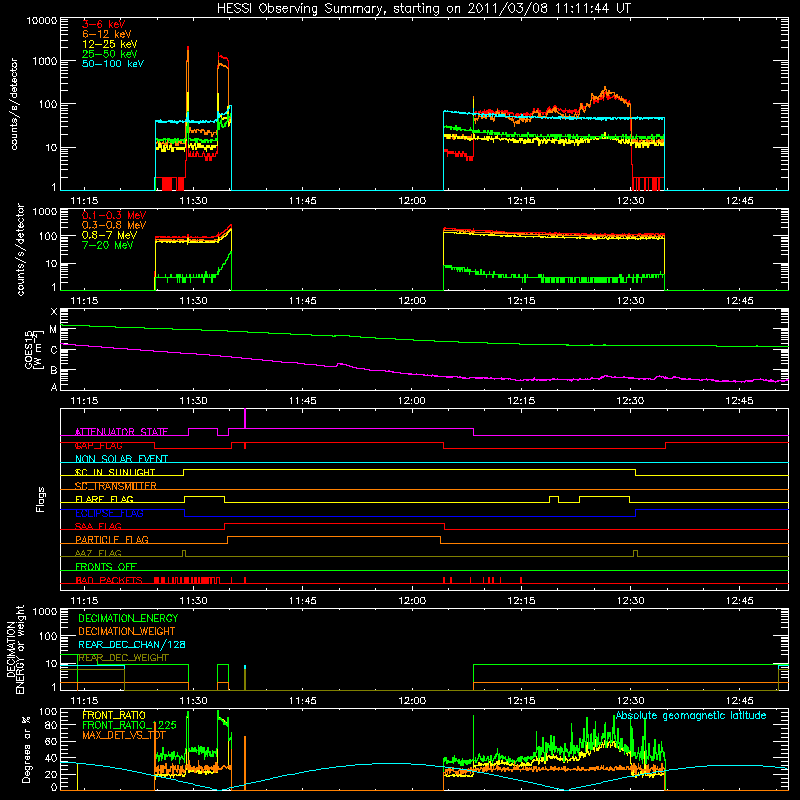This screenshot has height=800, width=800.
Task: Click the HESSI Observing Summary title
Action: point(423,9)
